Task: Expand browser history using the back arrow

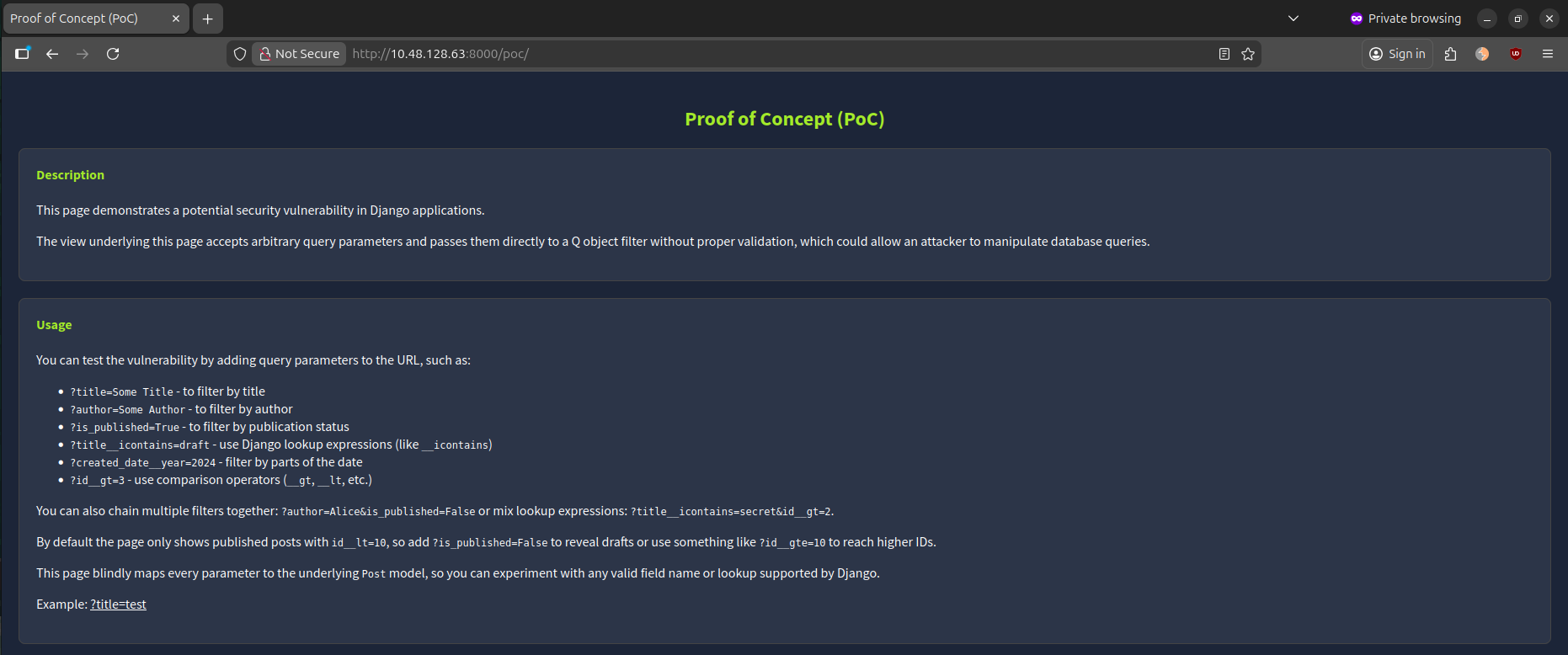Action: coord(51,53)
